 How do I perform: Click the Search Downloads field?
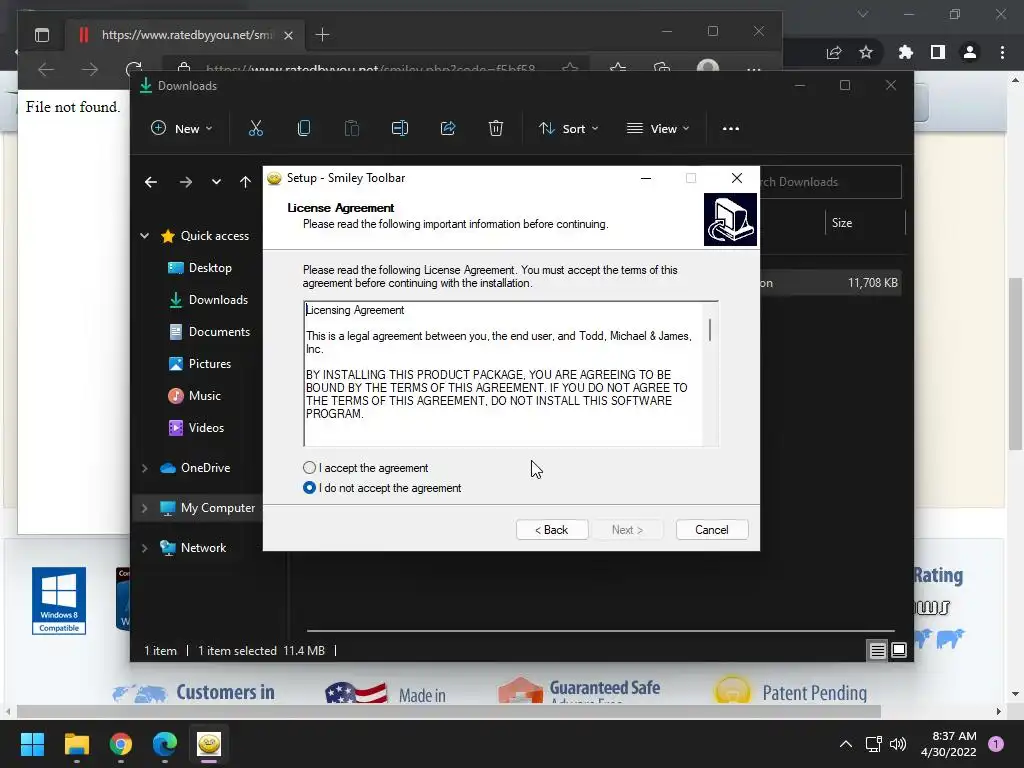point(831,182)
